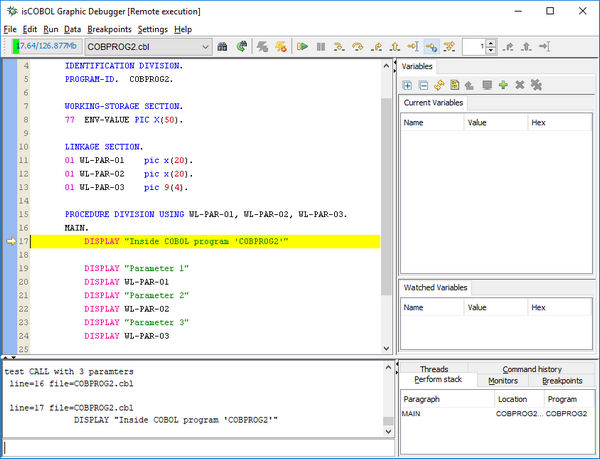Click the double X remove-all icon

(536, 86)
